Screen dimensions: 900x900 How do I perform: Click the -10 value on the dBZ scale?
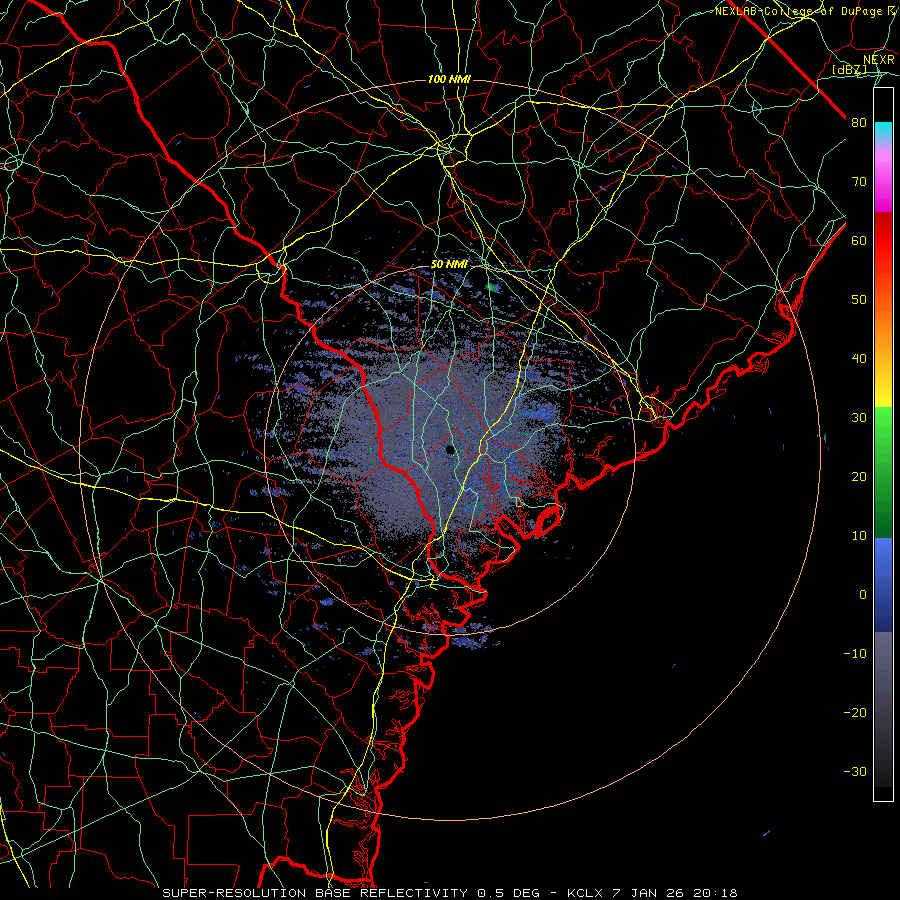click(855, 654)
